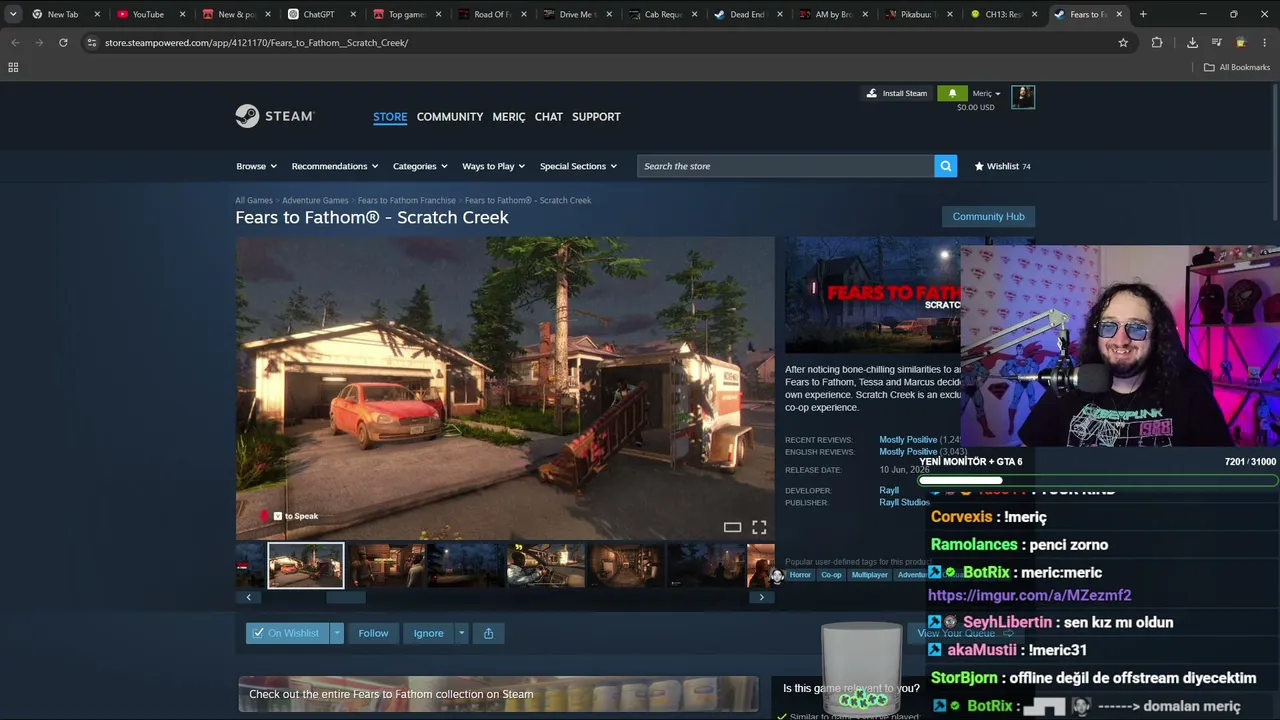Bookmark this page with the star
The image size is (1280, 720).
[1123, 43]
